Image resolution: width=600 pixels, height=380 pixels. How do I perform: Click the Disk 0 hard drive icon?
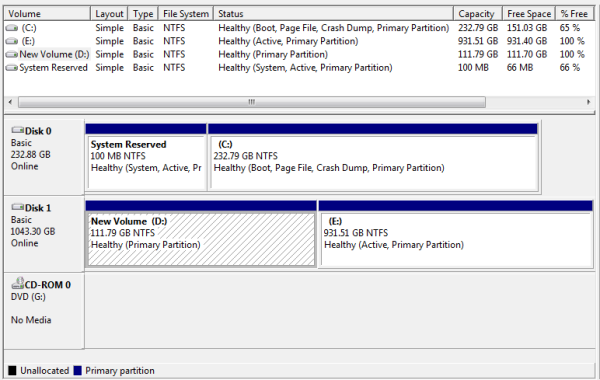pyautogui.click(x=18, y=130)
